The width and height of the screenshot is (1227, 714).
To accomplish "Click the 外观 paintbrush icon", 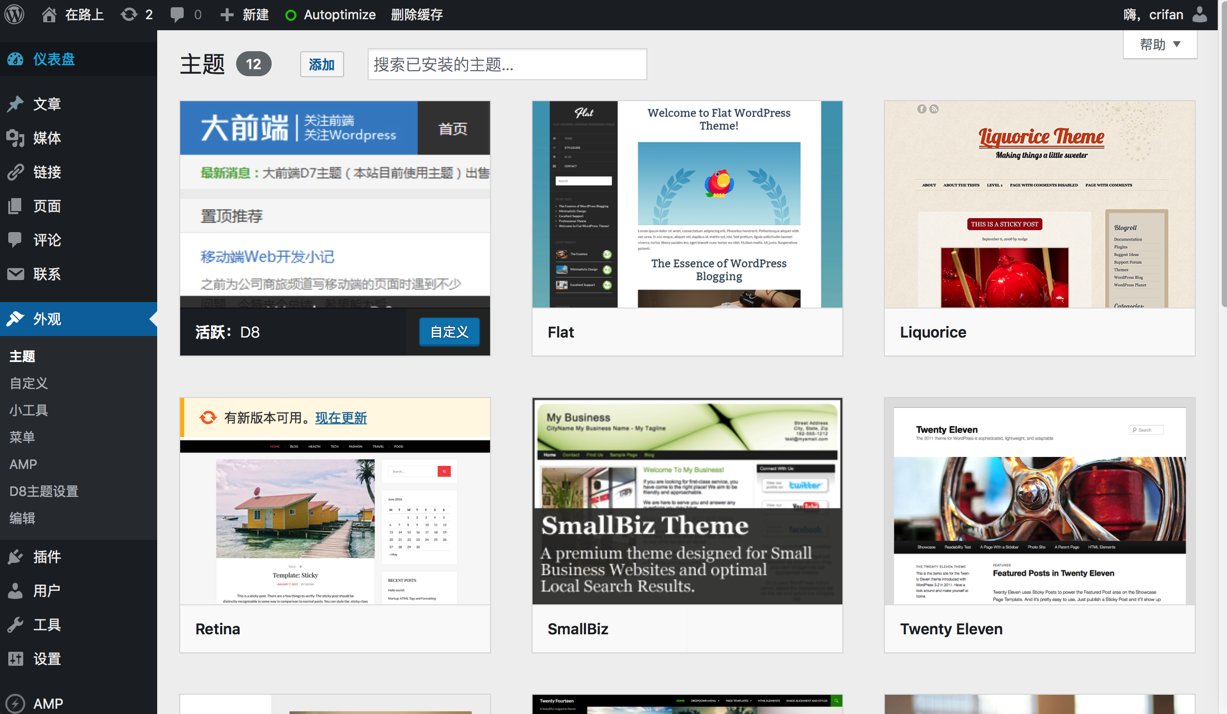I will (x=15, y=319).
